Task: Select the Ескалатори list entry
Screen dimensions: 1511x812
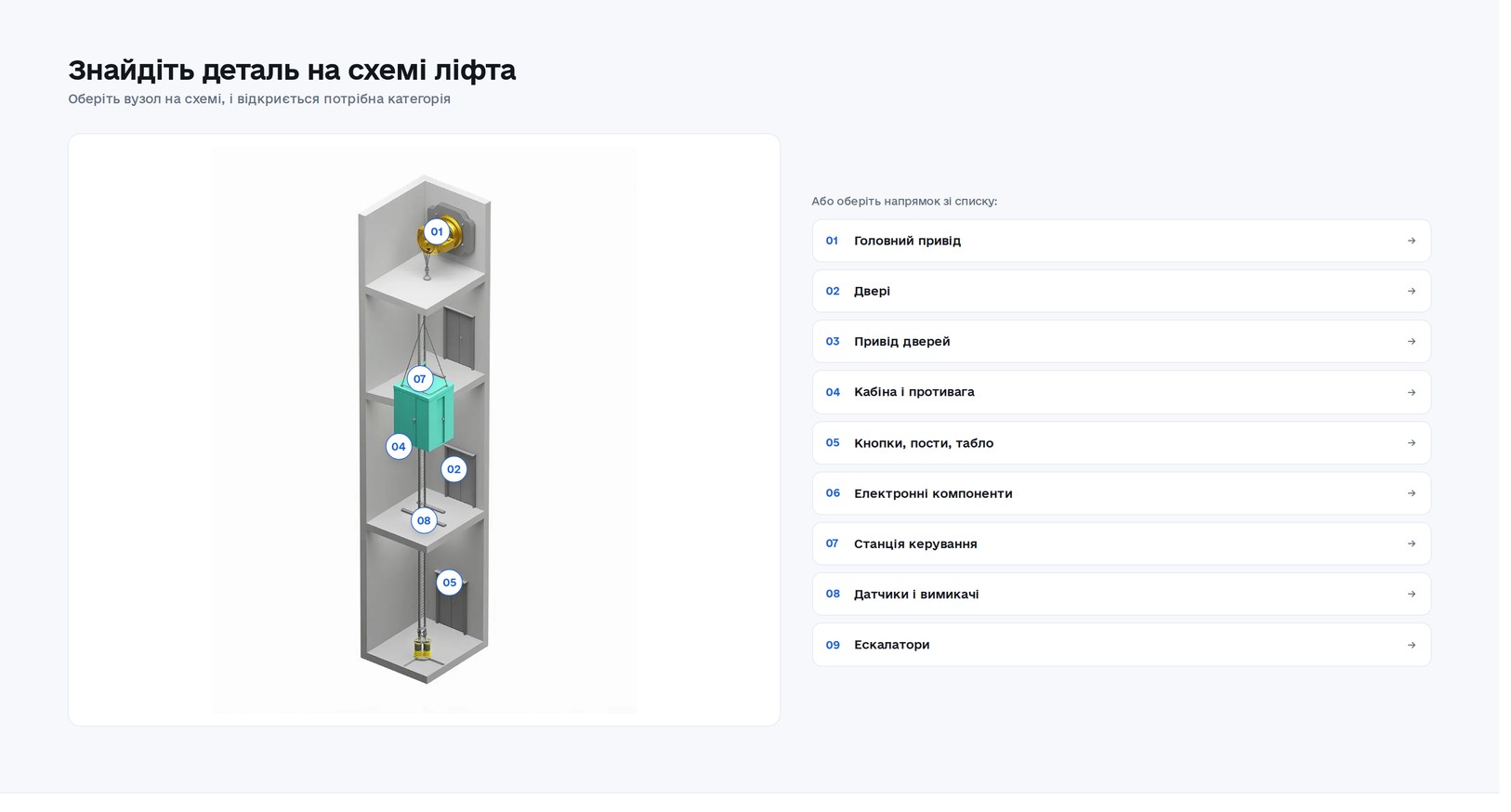Action: tap(1122, 645)
